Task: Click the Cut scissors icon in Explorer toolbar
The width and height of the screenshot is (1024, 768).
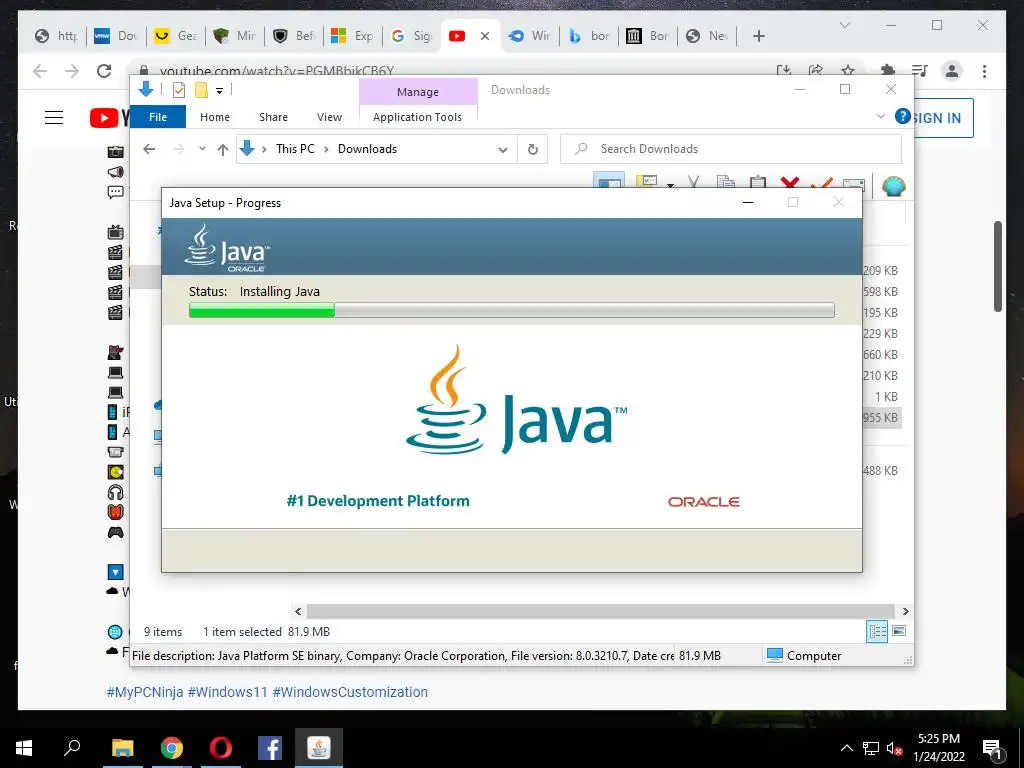Action: point(693,182)
